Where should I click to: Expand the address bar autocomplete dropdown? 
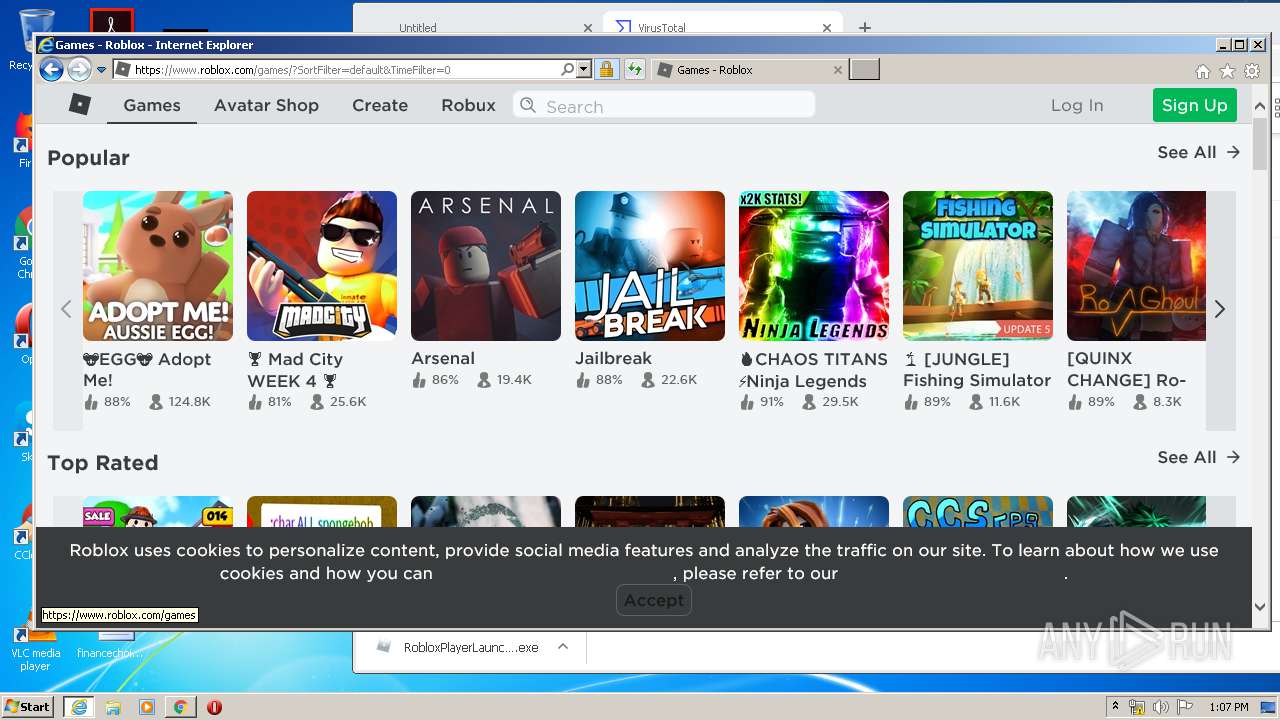[584, 70]
